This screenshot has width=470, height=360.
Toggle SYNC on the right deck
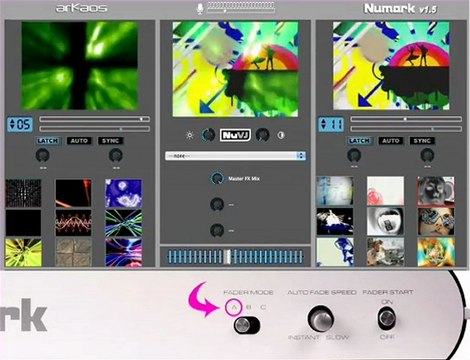point(422,141)
